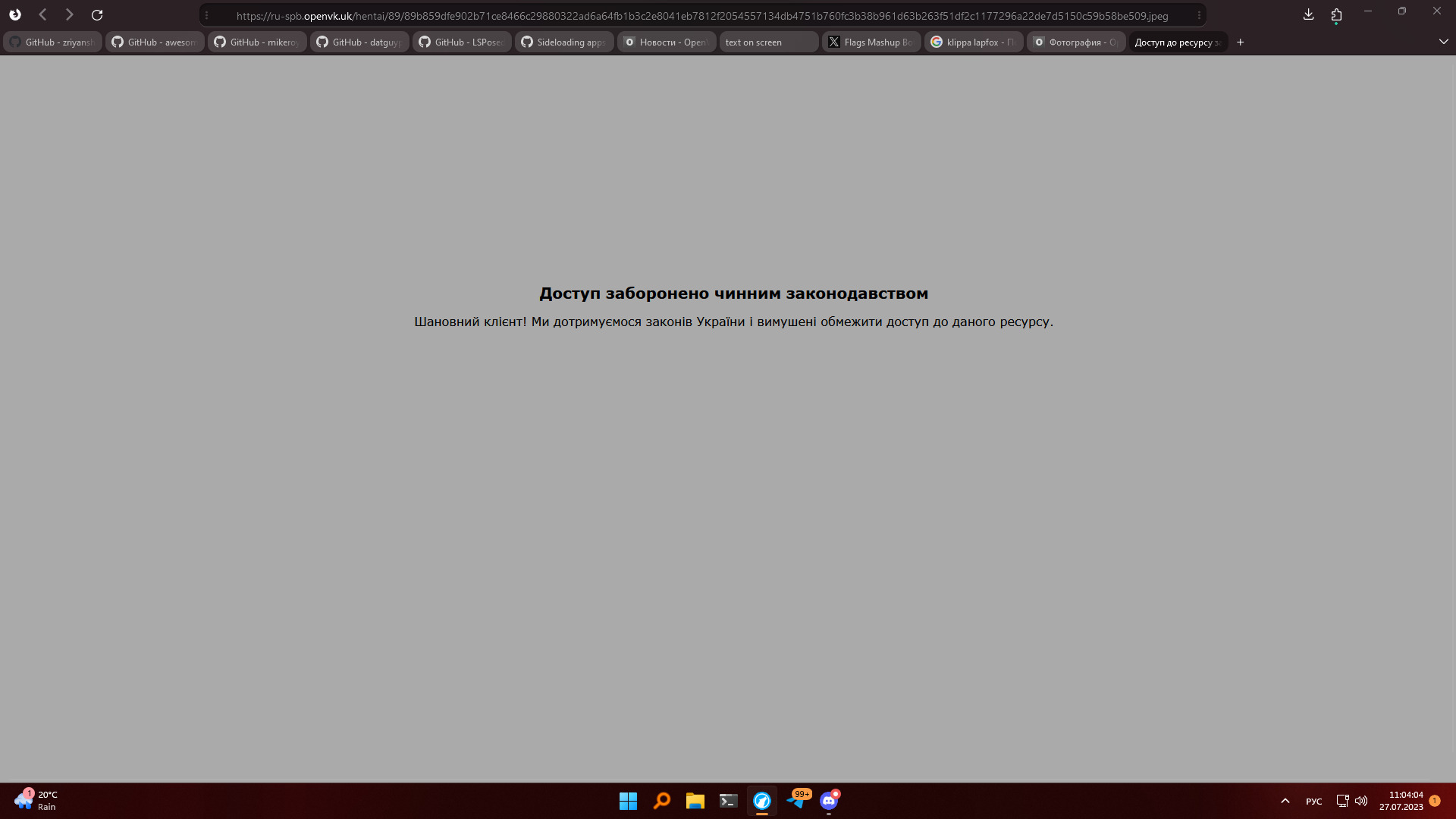Switch to the Flags Mashup tab
The image size is (1456, 819).
tap(871, 42)
